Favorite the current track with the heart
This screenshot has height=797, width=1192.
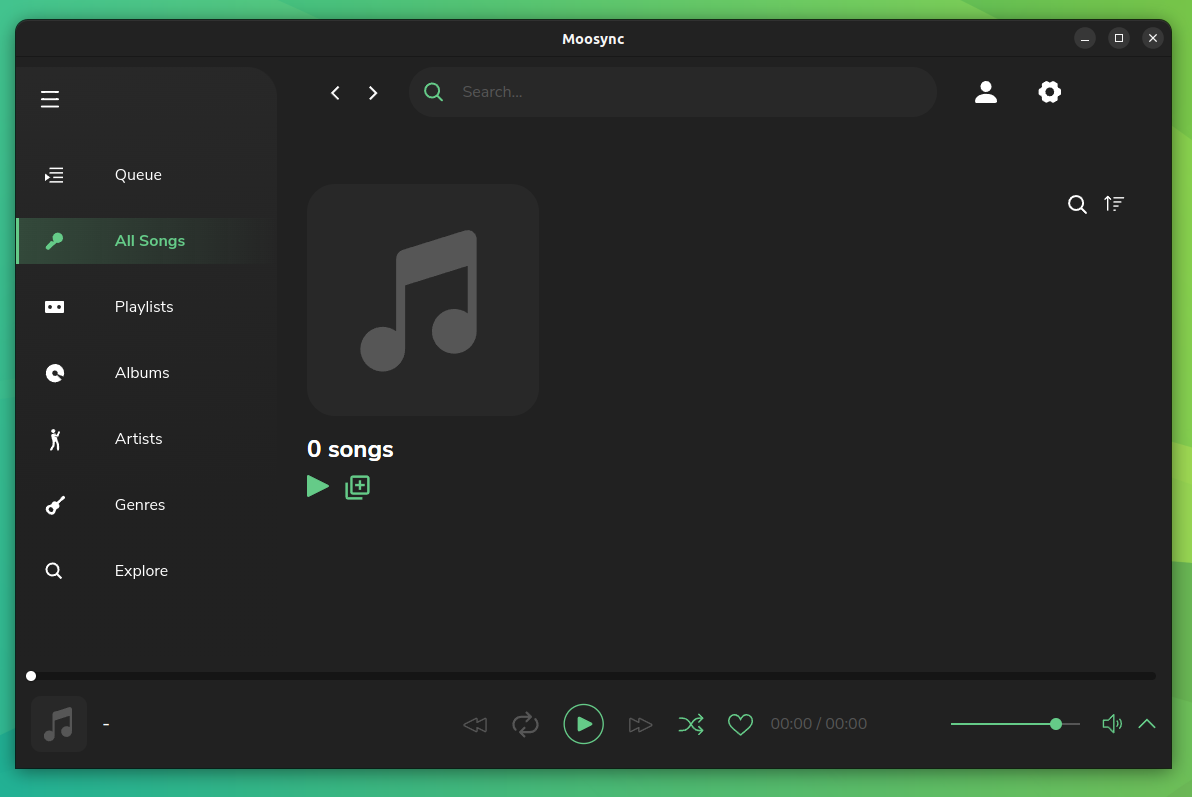[740, 723]
